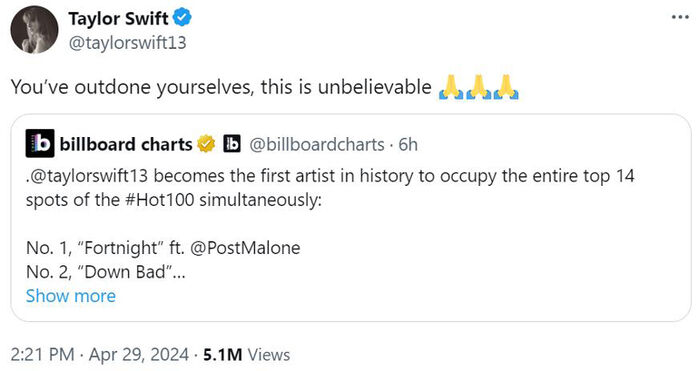This screenshot has width=698, height=371.
Task: Open the @taylorswift13 mention in quoted post
Action: pyautogui.click(x=89, y=176)
